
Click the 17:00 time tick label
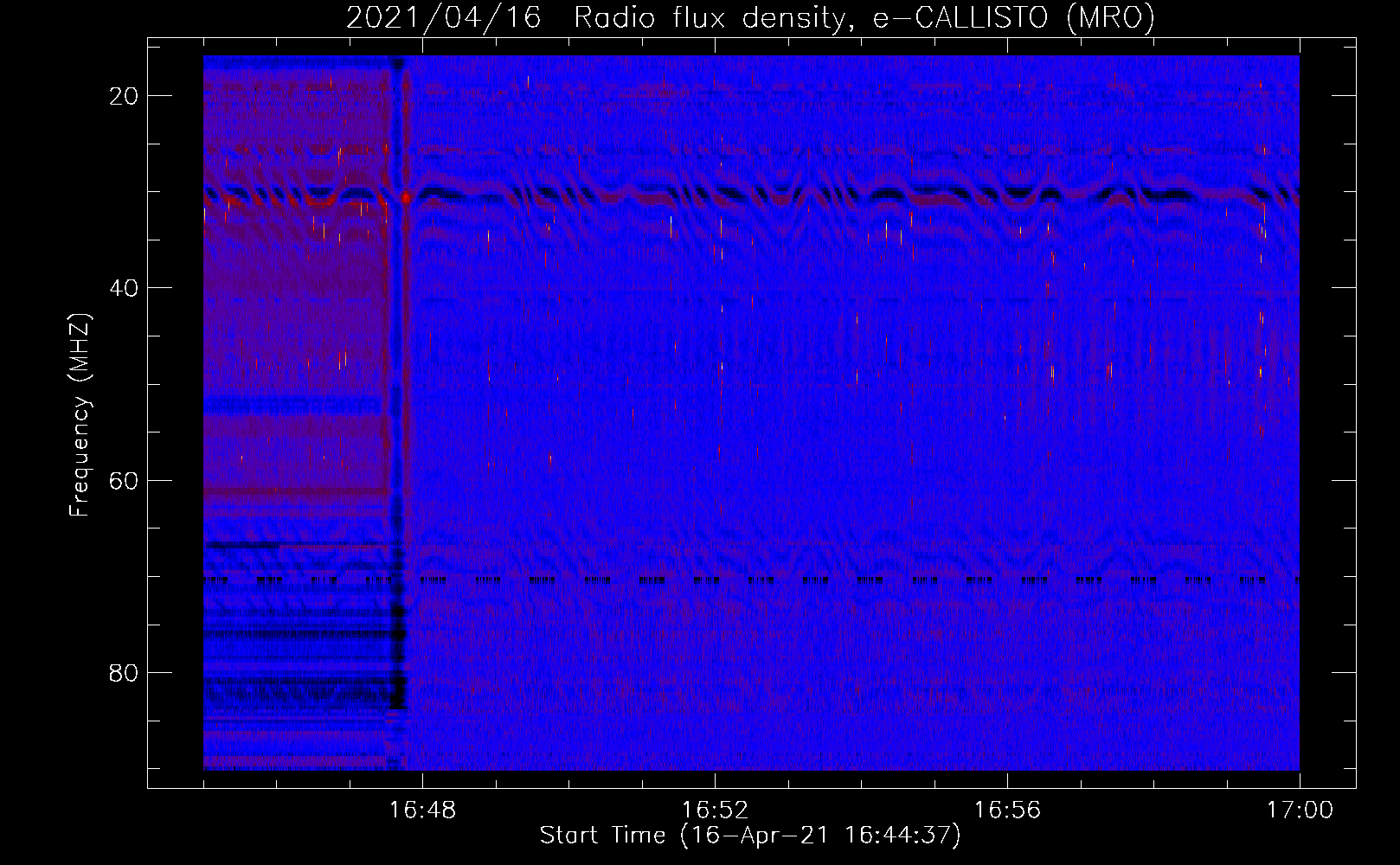(1300, 811)
